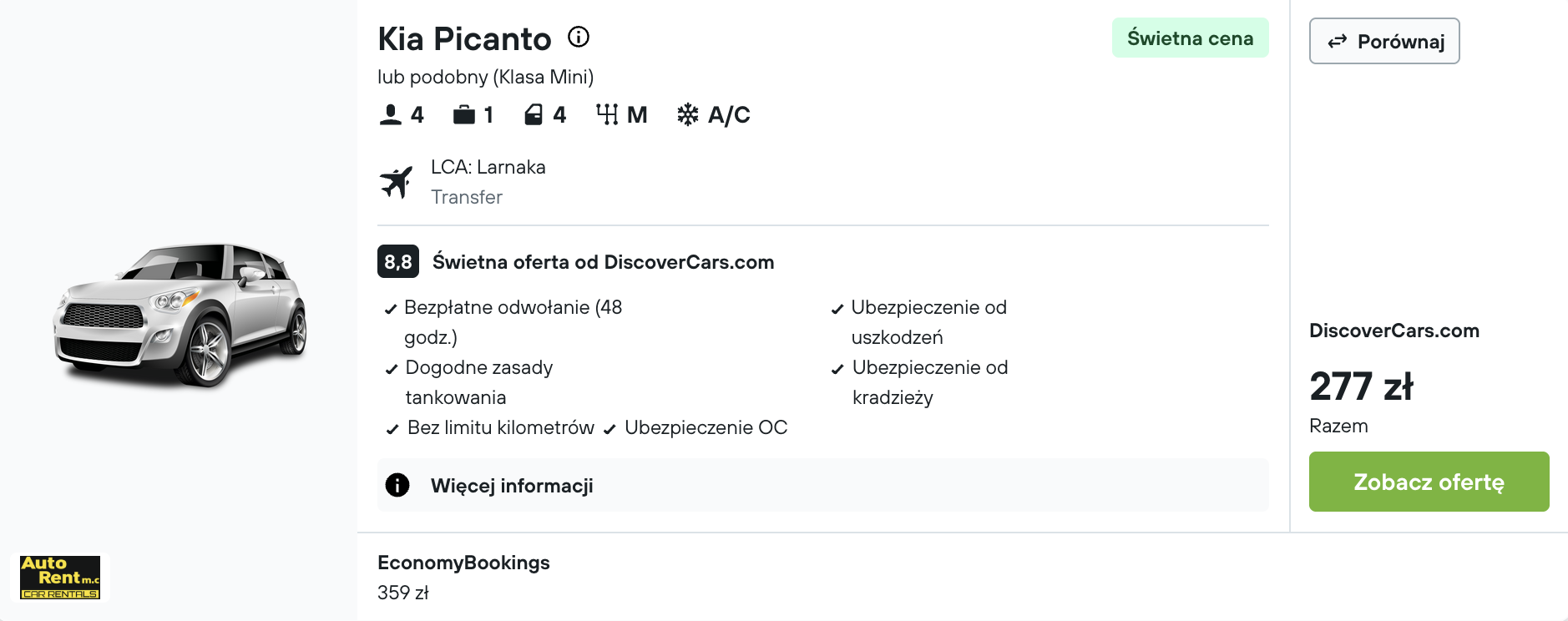
Task: Open the info icon next to Kia Picanto
Action: point(579,37)
